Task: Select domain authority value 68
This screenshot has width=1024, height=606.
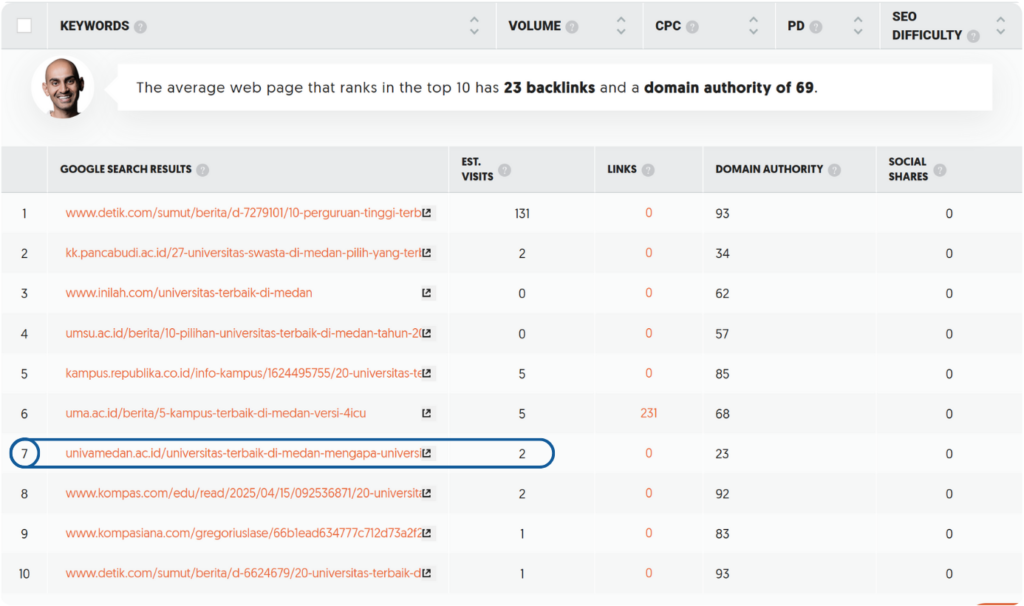Action: (x=722, y=413)
